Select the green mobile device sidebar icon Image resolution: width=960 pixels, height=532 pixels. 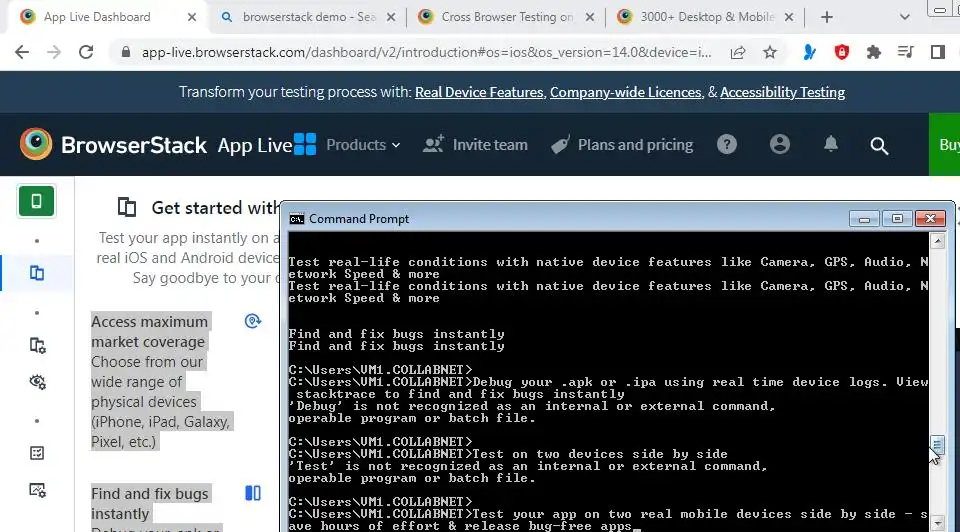37,201
